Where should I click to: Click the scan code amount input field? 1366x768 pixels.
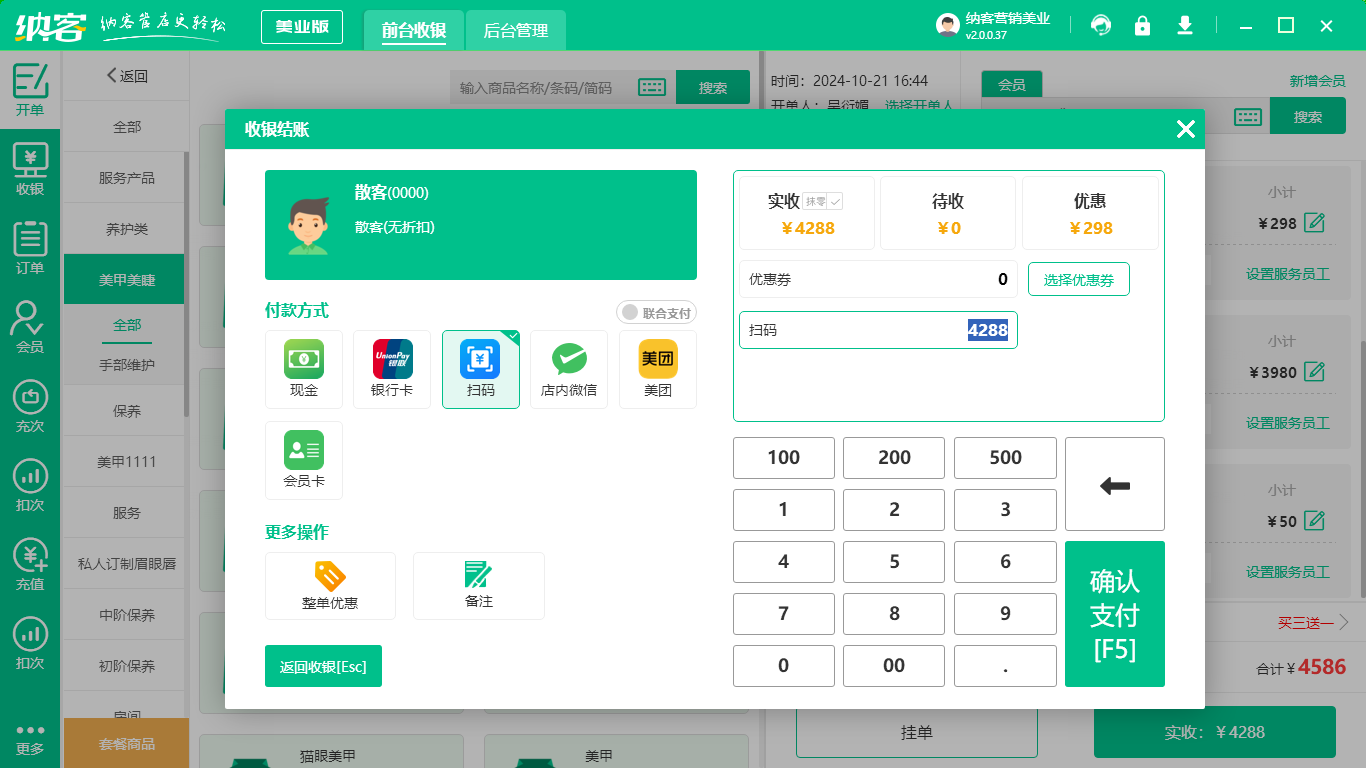click(877, 330)
